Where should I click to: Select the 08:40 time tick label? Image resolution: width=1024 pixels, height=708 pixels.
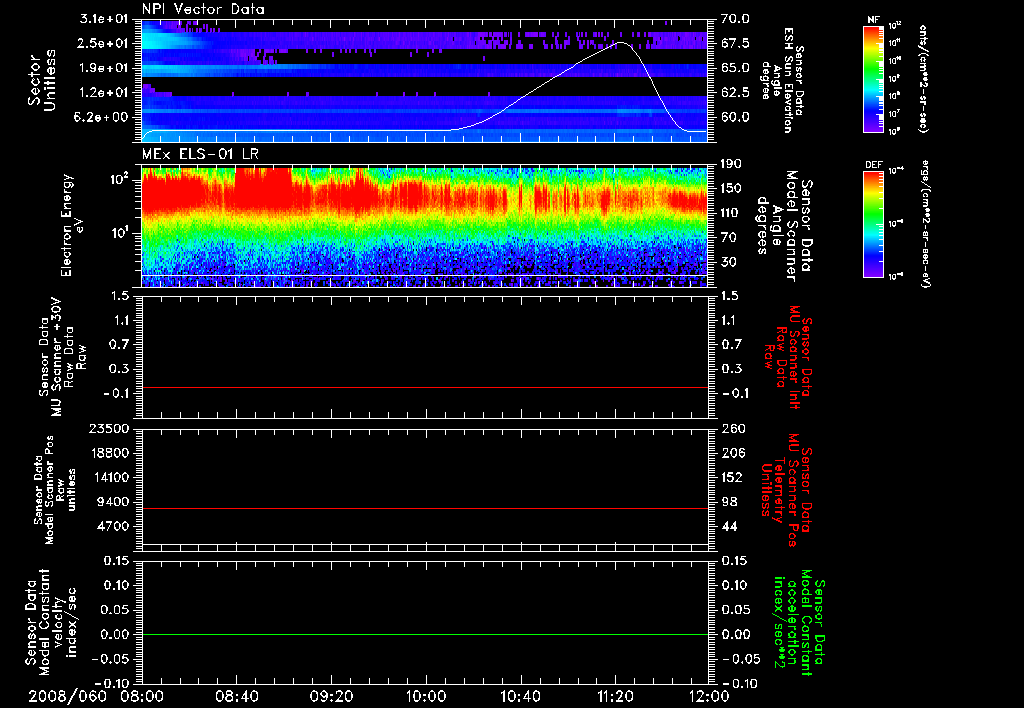coord(236,694)
